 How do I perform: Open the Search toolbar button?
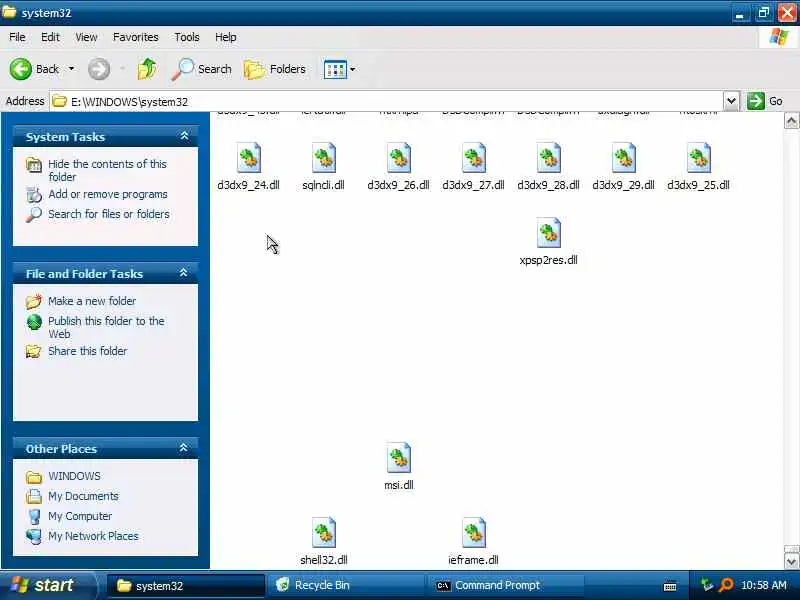click(202, 69)
